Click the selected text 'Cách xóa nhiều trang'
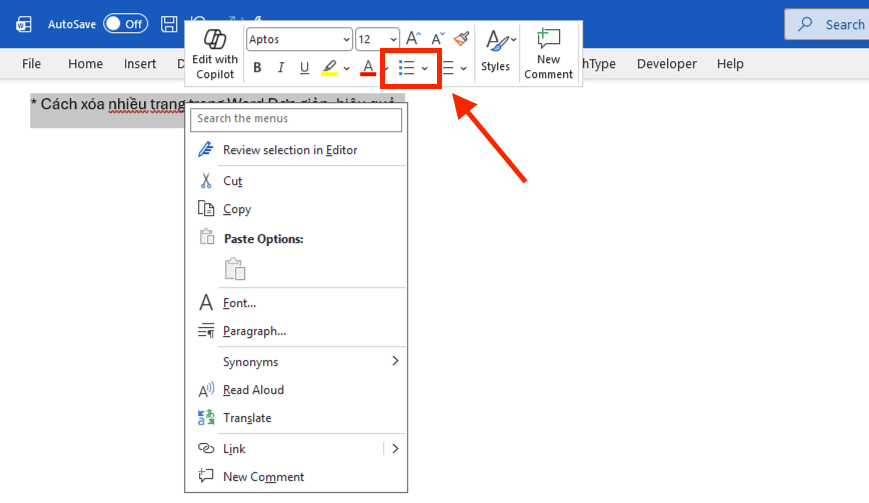Image resolution: width=869 pixels, height=503 pixels. pyautogui.click(x=112, y=104)
